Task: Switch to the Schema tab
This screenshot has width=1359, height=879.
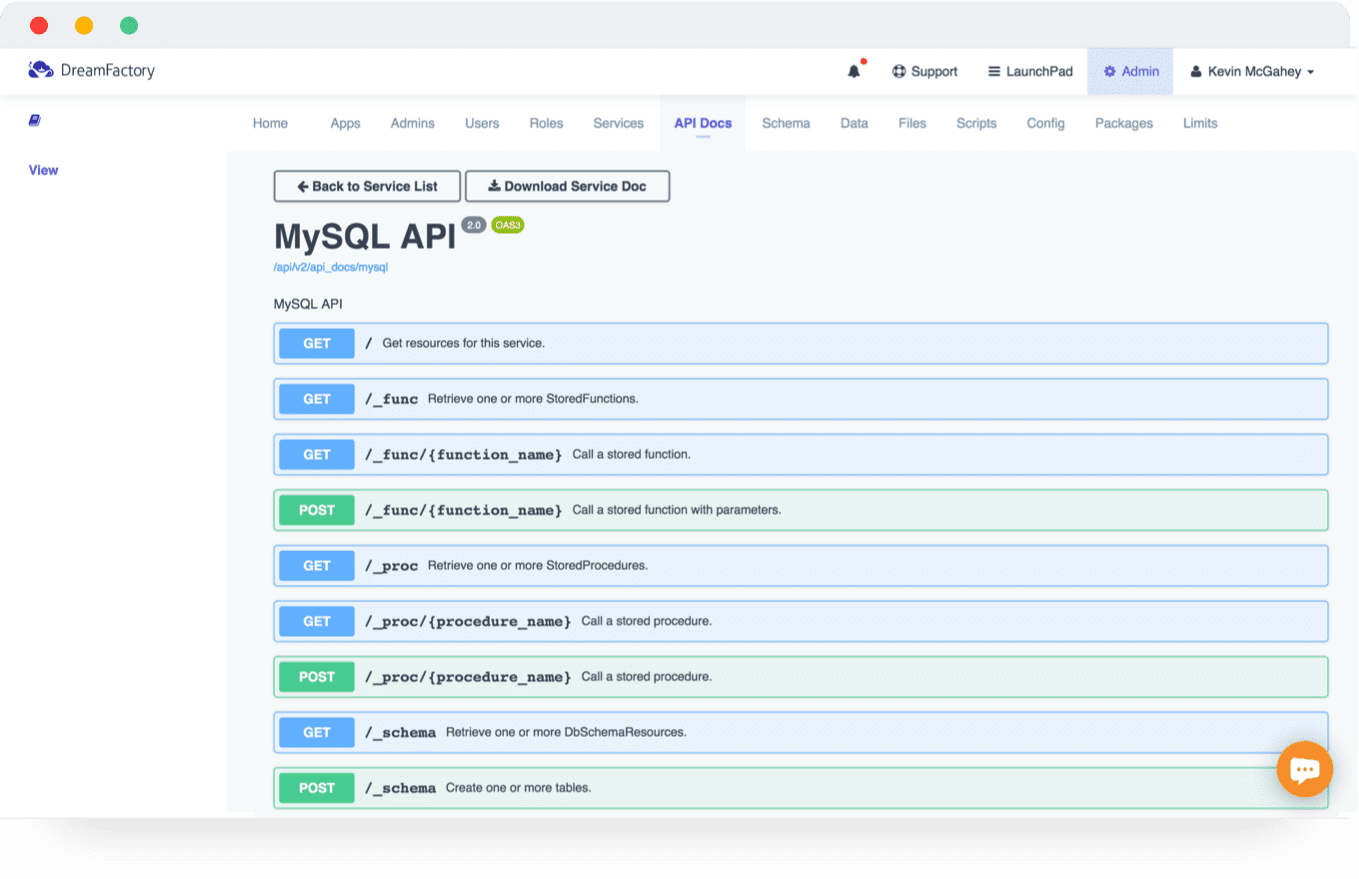Action: click(x=785, y=123)
